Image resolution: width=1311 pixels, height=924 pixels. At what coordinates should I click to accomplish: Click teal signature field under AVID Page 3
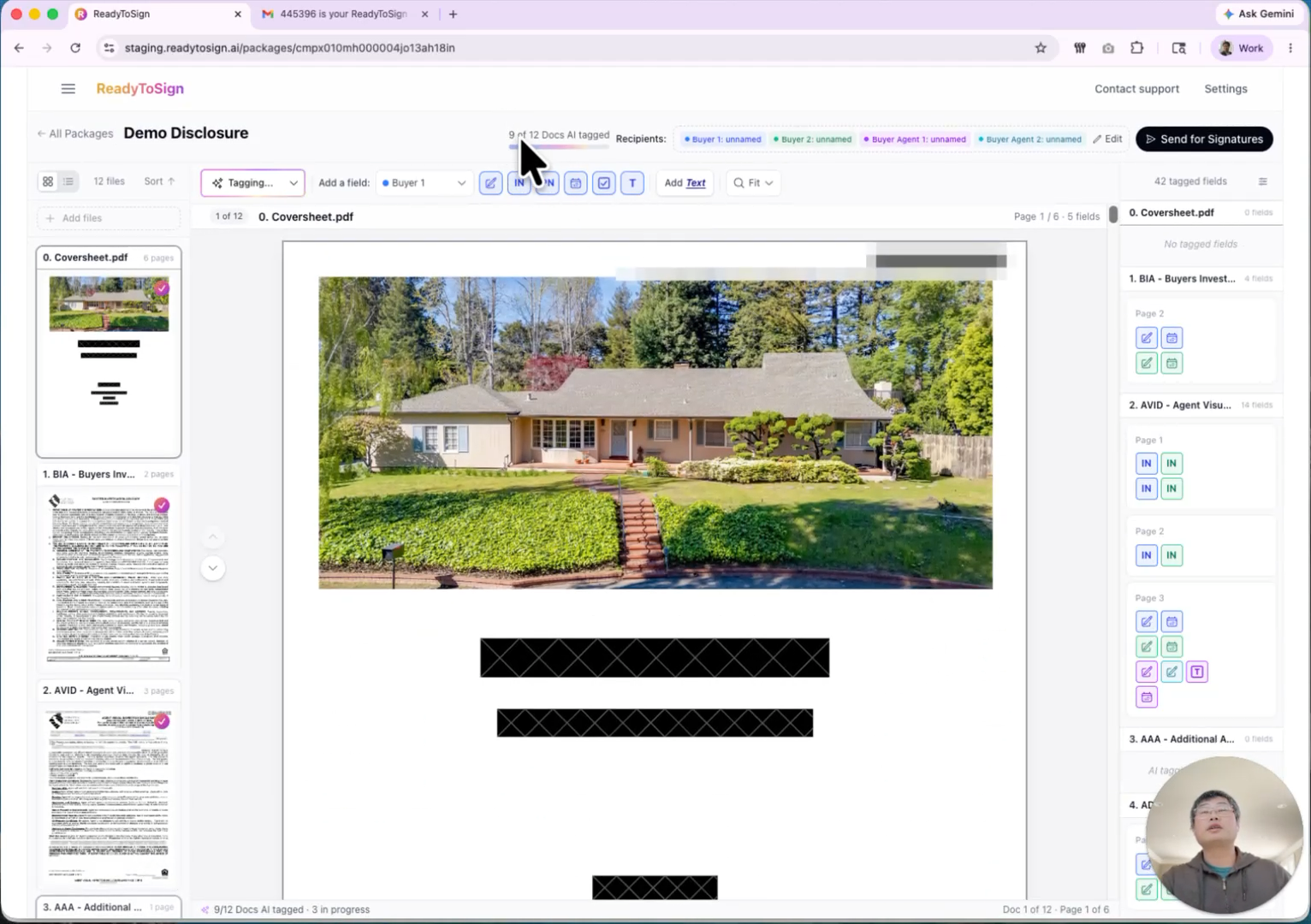point(1172,672)
